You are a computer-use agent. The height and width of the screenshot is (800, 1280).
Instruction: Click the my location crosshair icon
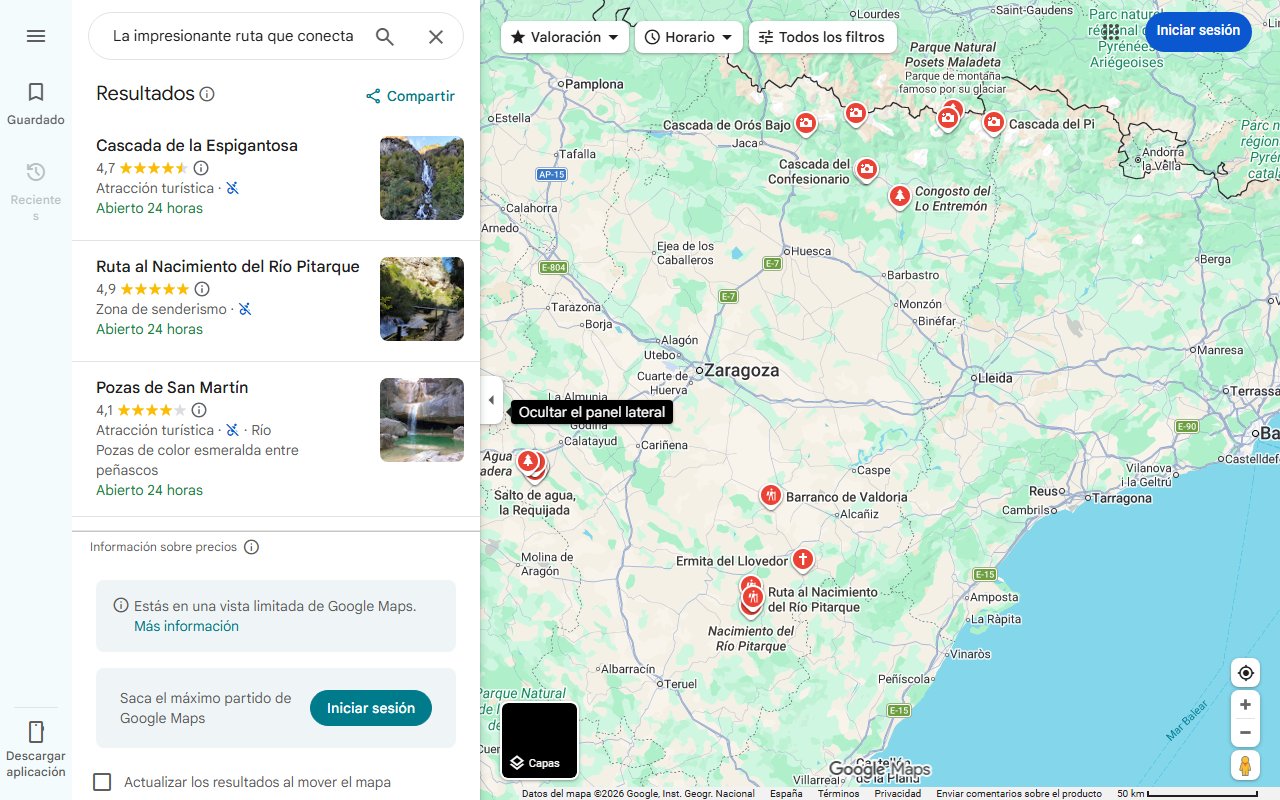pos(1245,673)
